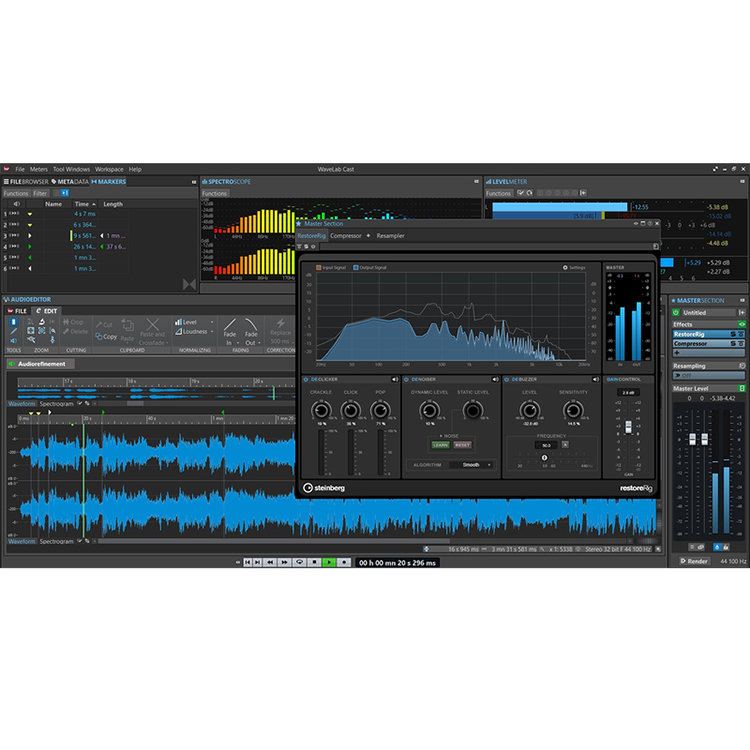Click the Fade In curve icon
The image size is (750, 750).
pyautogui.click(x=230, y=323)
